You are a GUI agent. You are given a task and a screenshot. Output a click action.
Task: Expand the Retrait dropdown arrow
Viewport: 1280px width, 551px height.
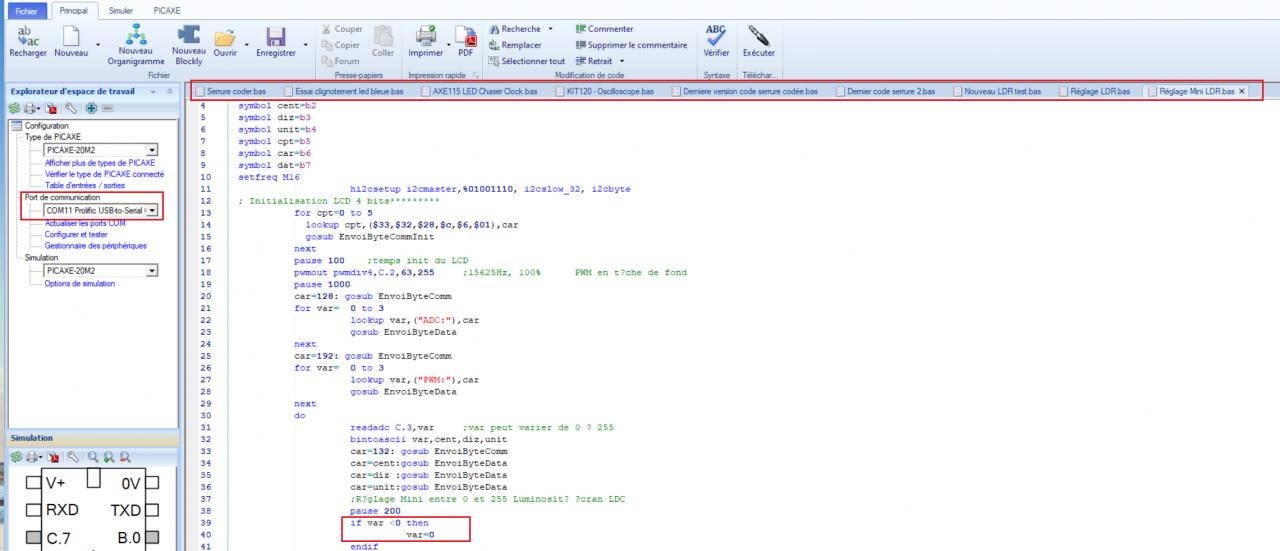[621, 61]
